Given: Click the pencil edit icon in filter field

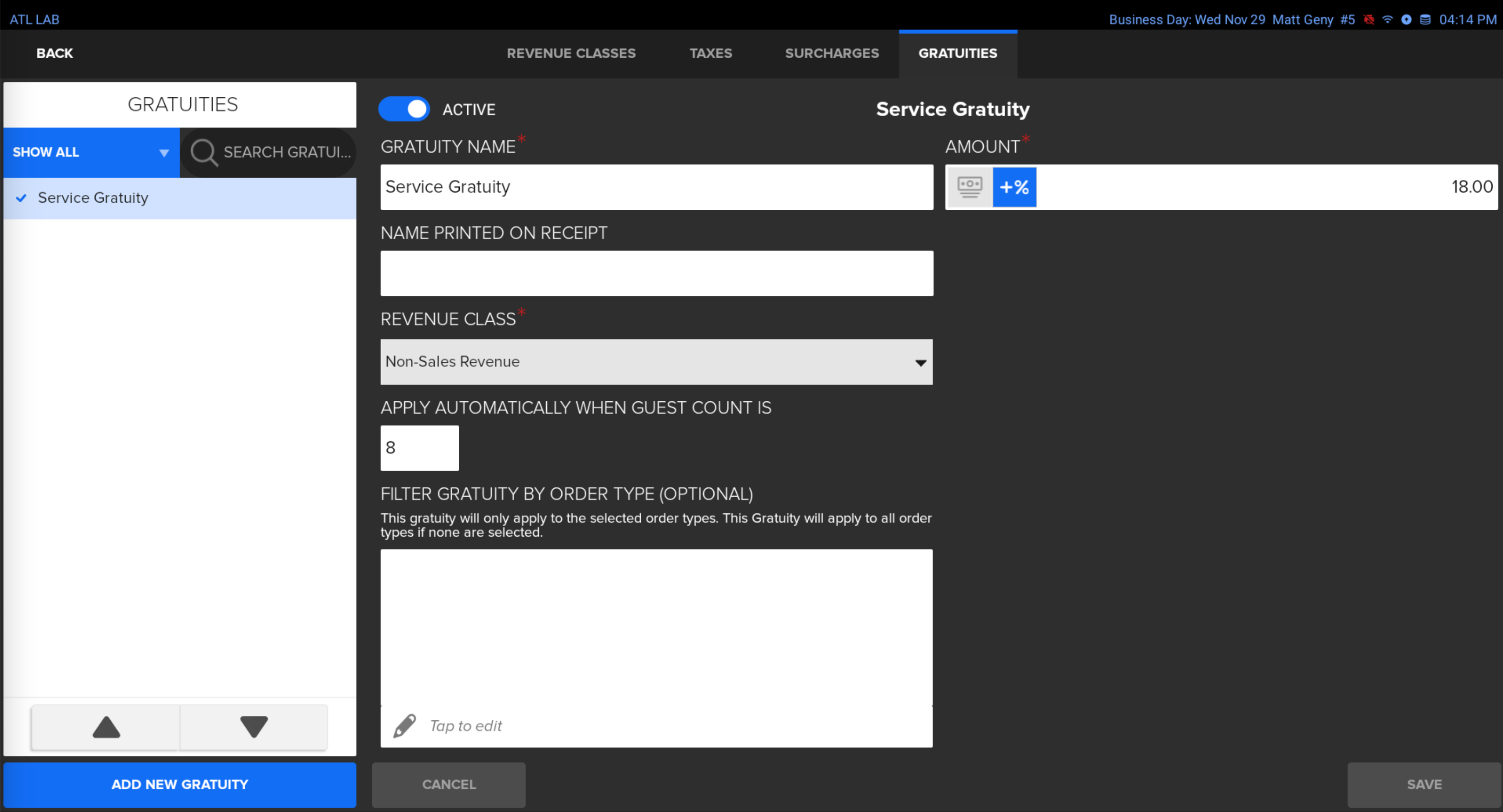Looking at the screenshot, I should tap(405, 726).
